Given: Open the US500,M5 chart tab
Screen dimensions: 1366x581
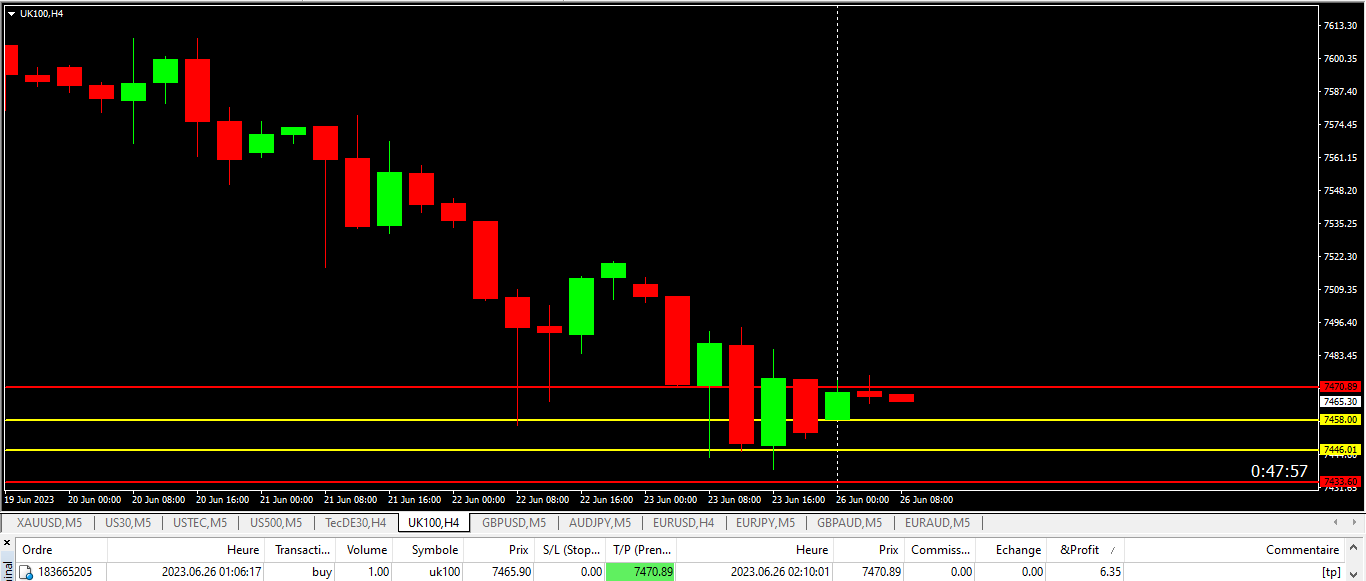Looking at the screenshot, I should [275, 523].
